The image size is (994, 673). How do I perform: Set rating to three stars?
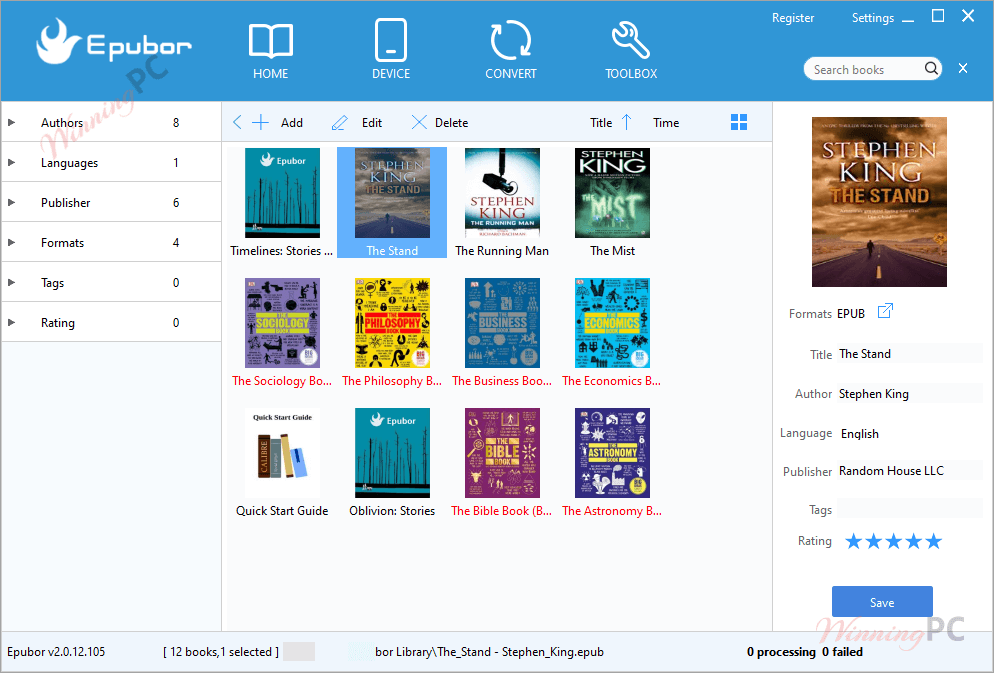[894, 541]
